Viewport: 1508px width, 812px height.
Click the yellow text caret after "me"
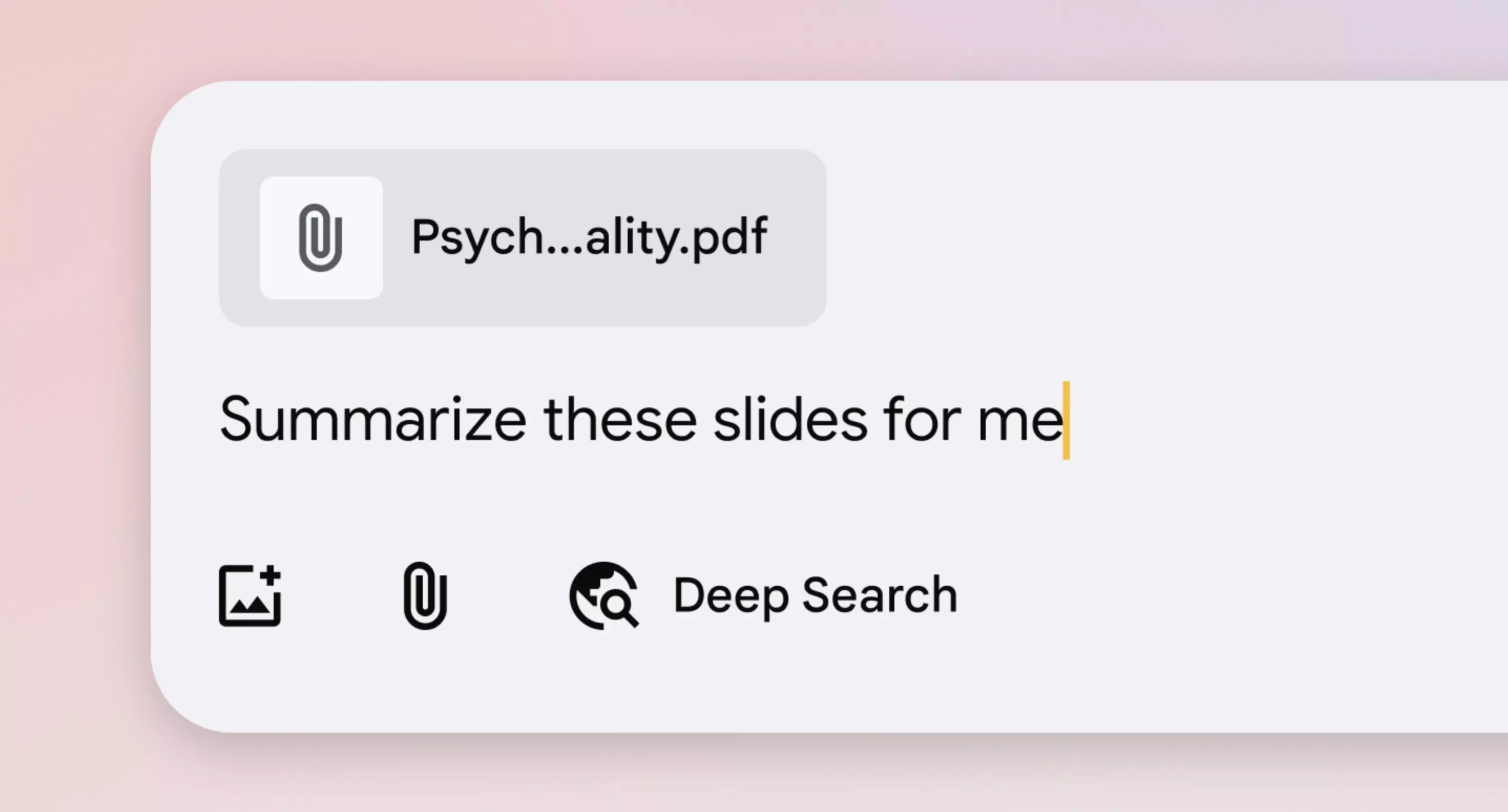click(x=1067, y=420)
